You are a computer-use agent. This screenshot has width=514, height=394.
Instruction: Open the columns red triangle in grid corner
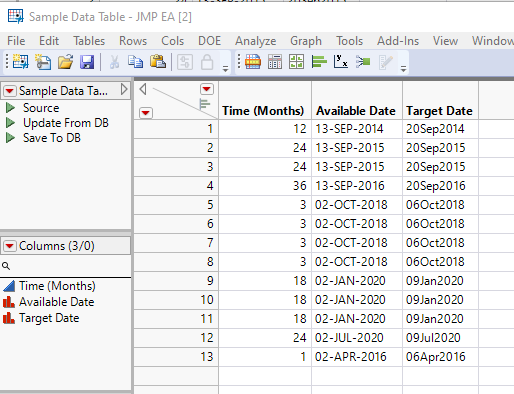pos(207,89)
